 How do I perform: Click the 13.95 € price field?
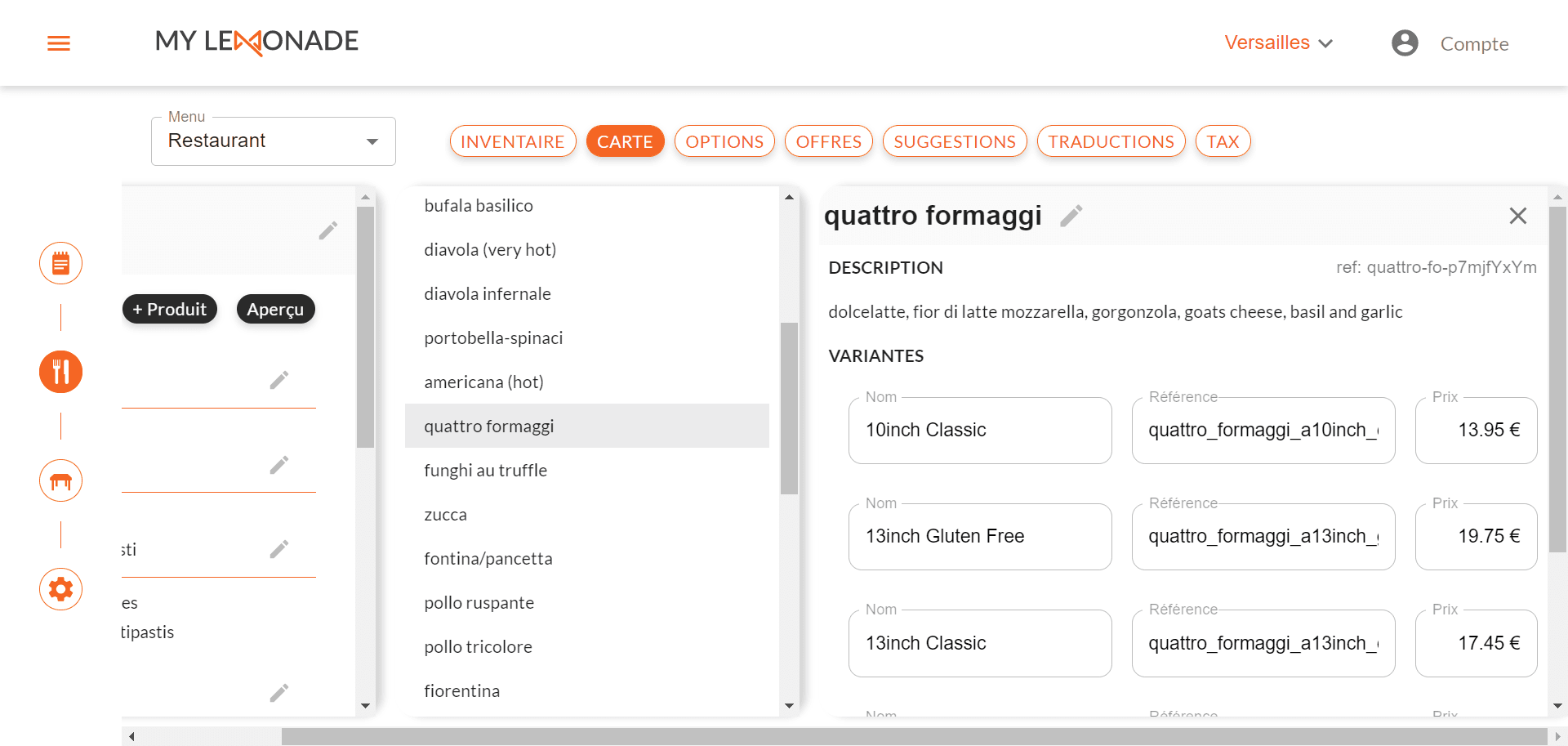coord(1477,431)
